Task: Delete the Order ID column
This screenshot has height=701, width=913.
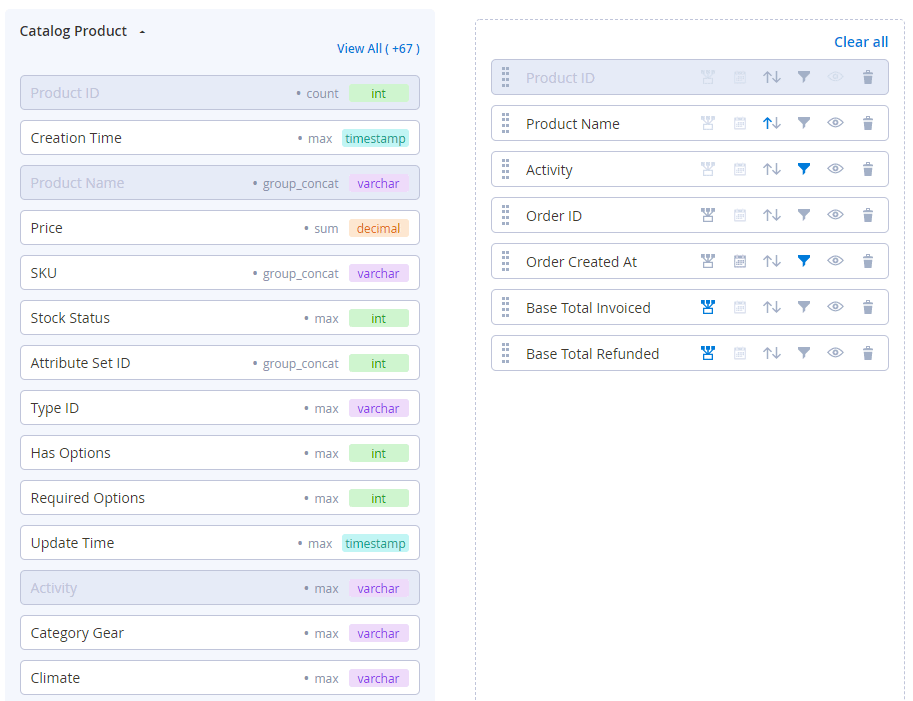Action: pos(867,216)
